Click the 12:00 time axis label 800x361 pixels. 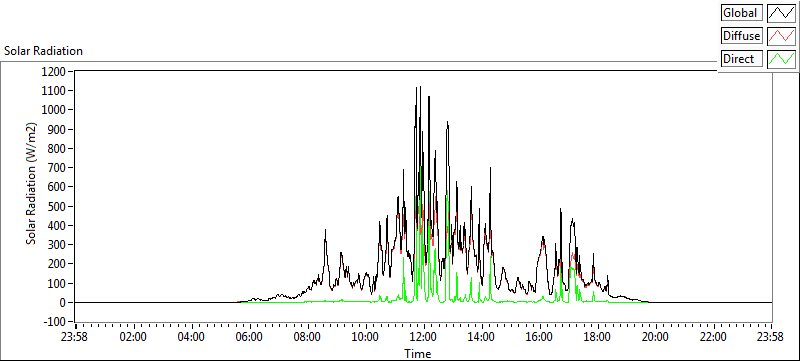pos(423,337)
